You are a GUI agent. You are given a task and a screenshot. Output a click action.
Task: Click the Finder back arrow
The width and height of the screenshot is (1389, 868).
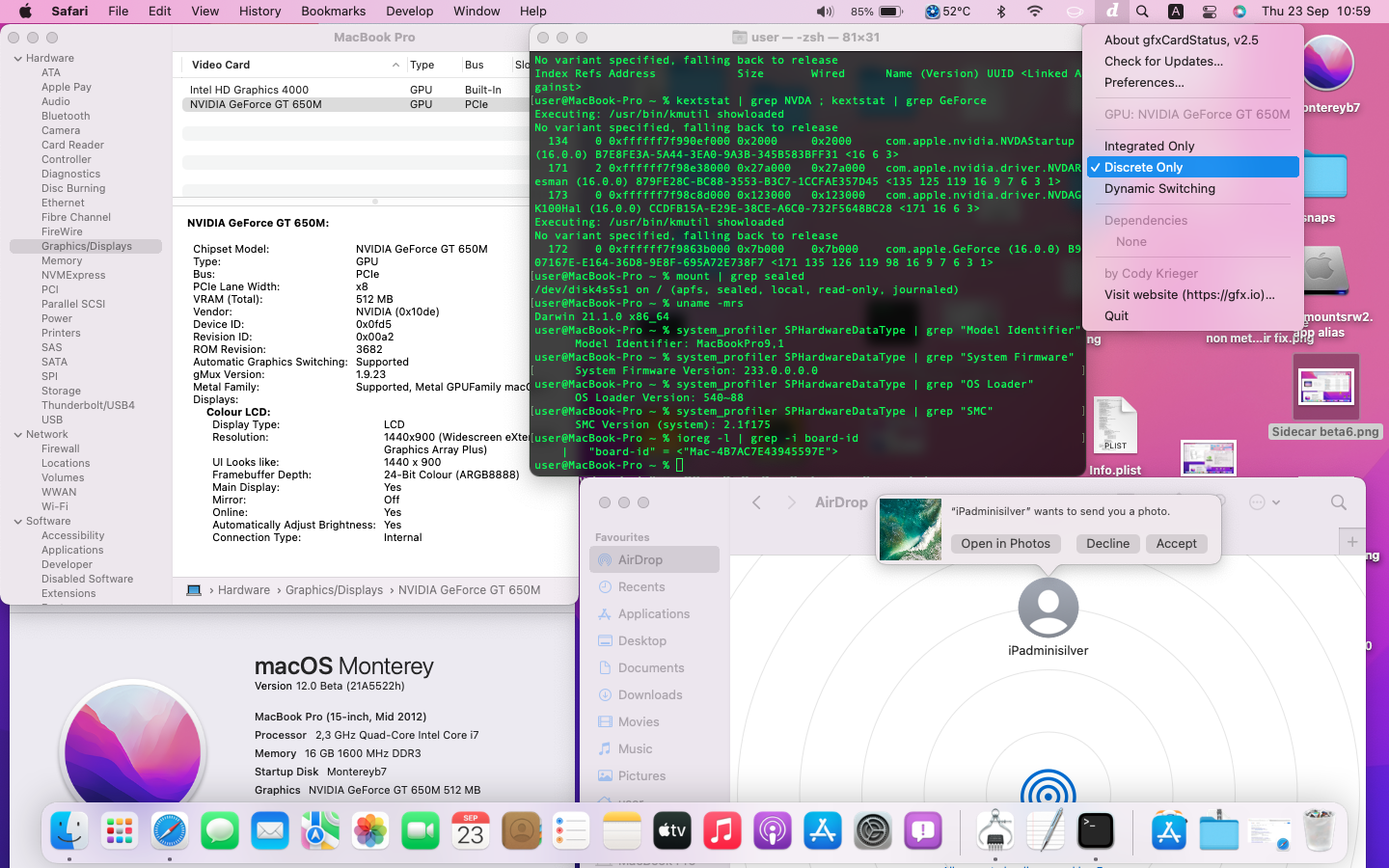[x=757, y=502]
